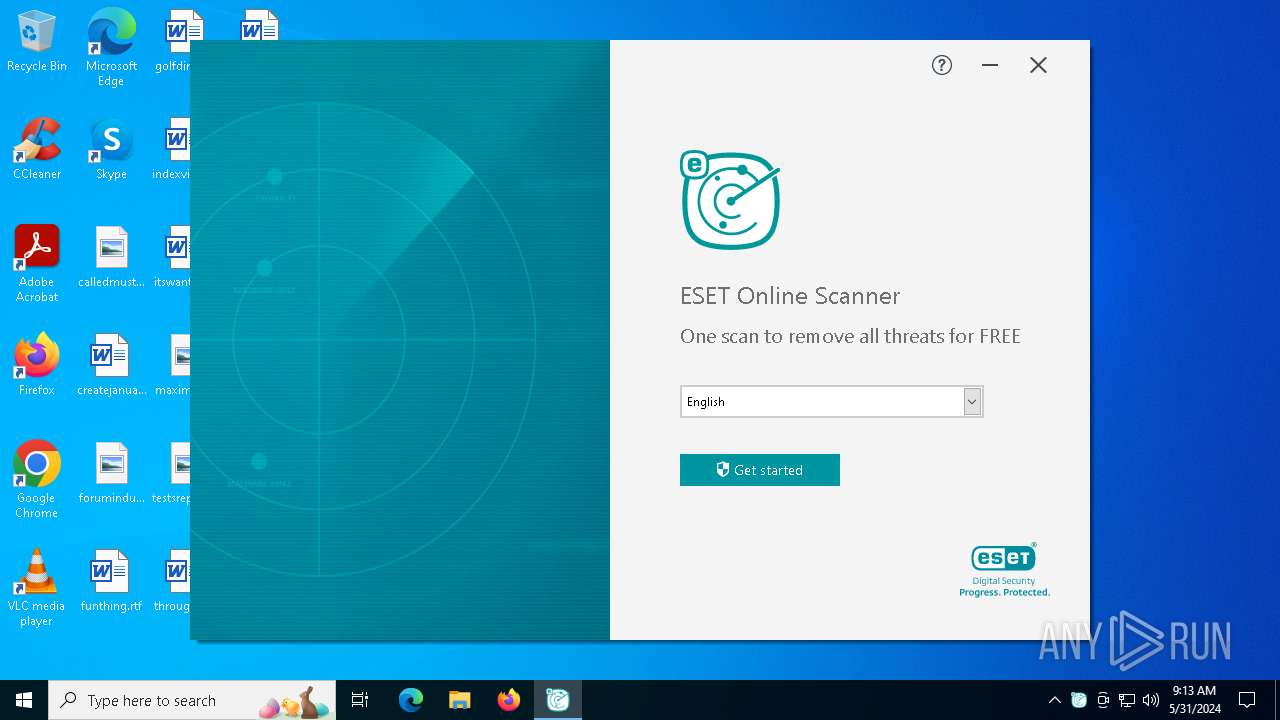Launch VLC media player shortcut
The image size is (1280, 720).
[x=37, y=588]
